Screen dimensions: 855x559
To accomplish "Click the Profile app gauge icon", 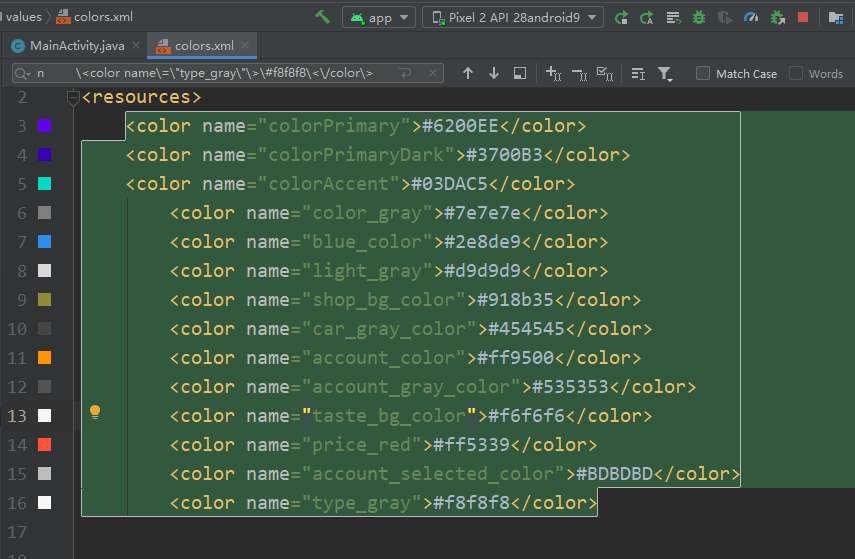I will (751, 17).
